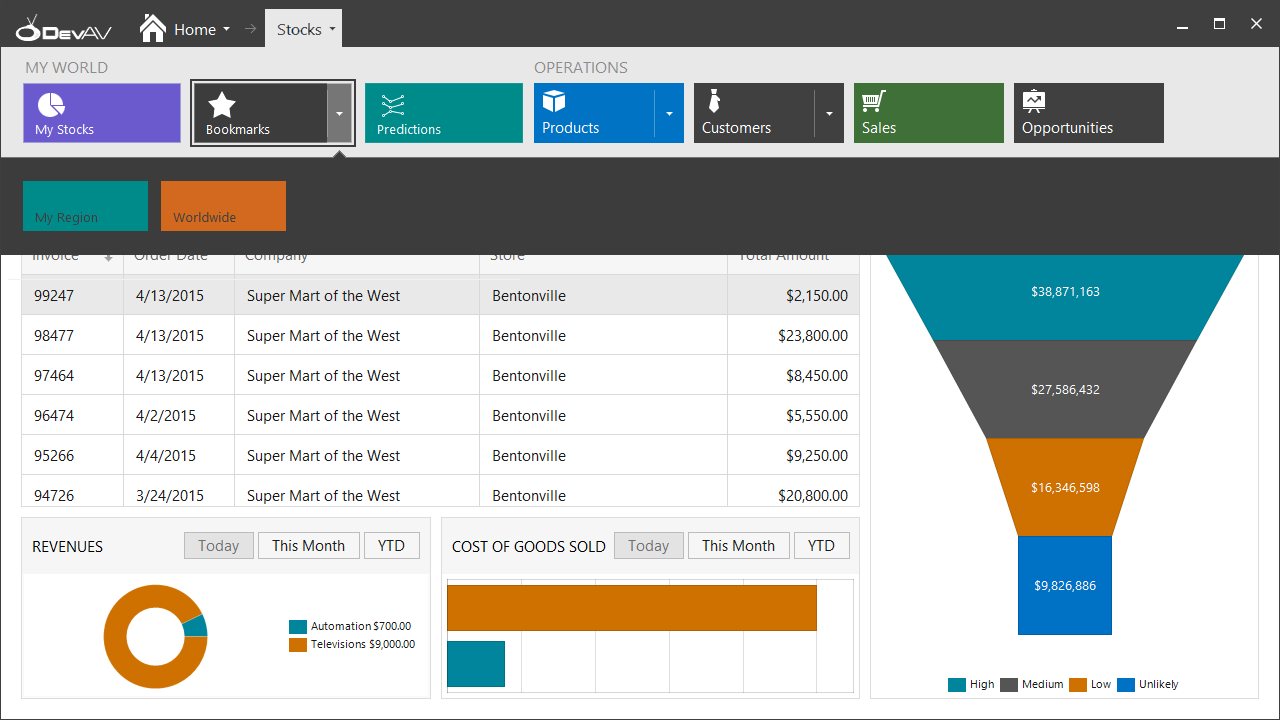
Task: Click the DevAV logo icon
Action: pyautogui.click(x=63, y=29)
